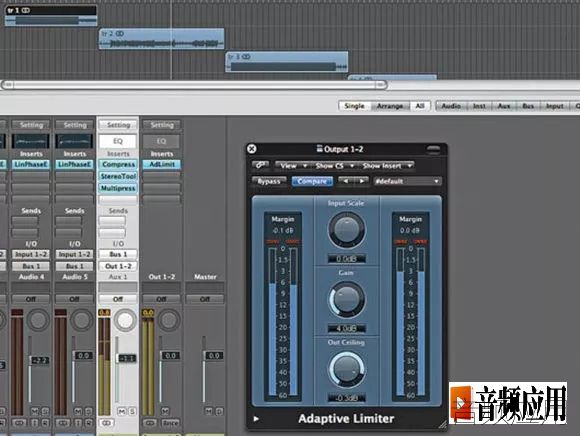Image resolution: width=580 pixels, height=436 pixels.
Task: Filter mixer by Bus channels
Action: 528,106
